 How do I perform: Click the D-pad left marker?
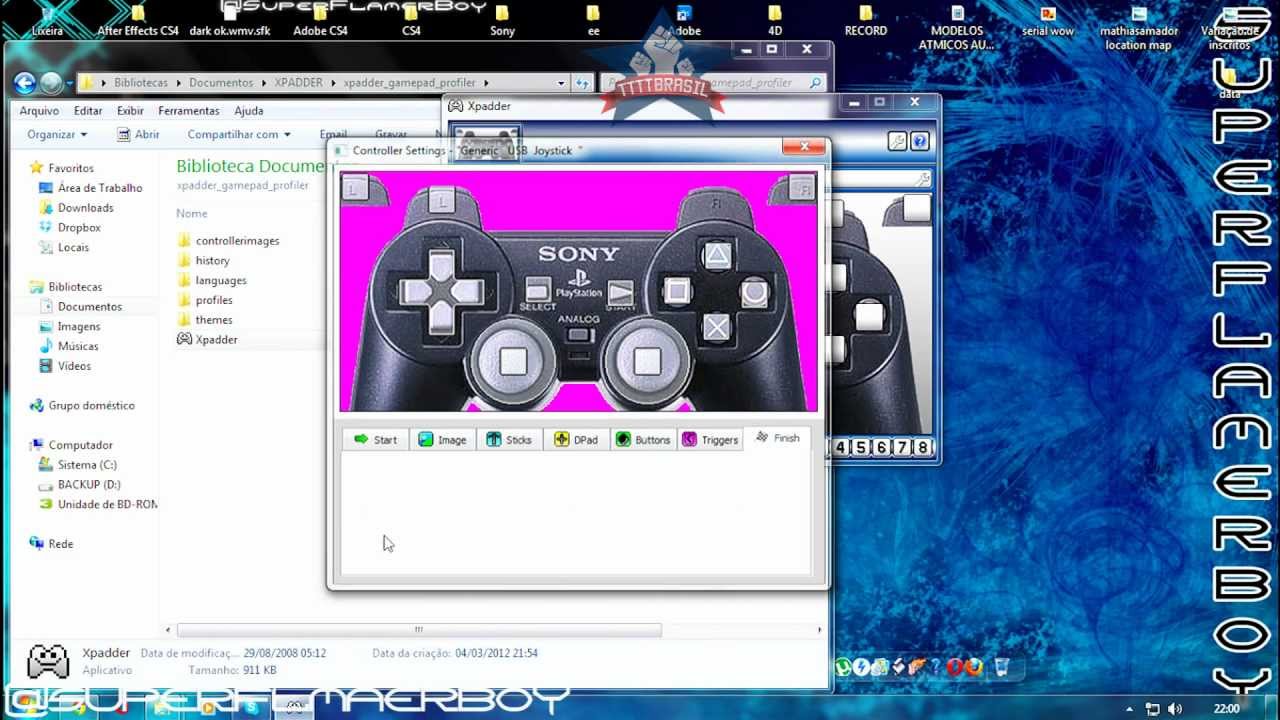click(x=412, y=292)
